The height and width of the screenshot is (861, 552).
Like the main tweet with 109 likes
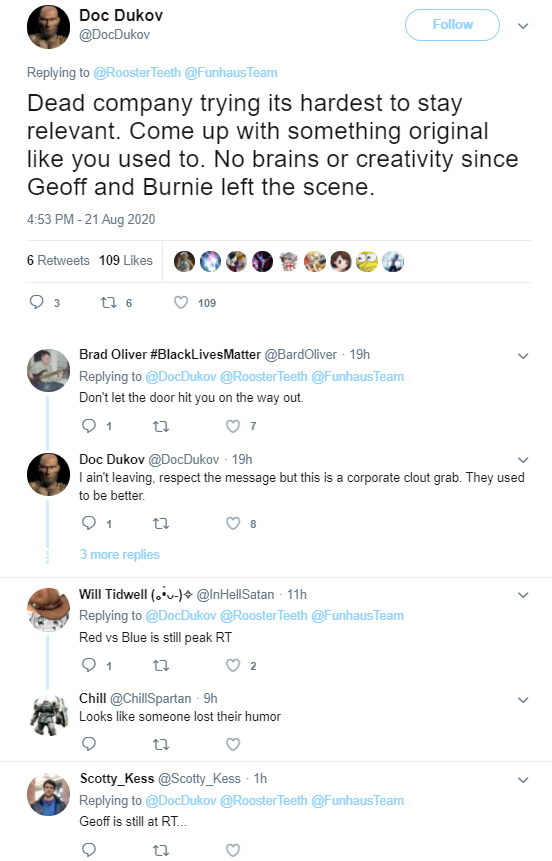click(181, 303)
